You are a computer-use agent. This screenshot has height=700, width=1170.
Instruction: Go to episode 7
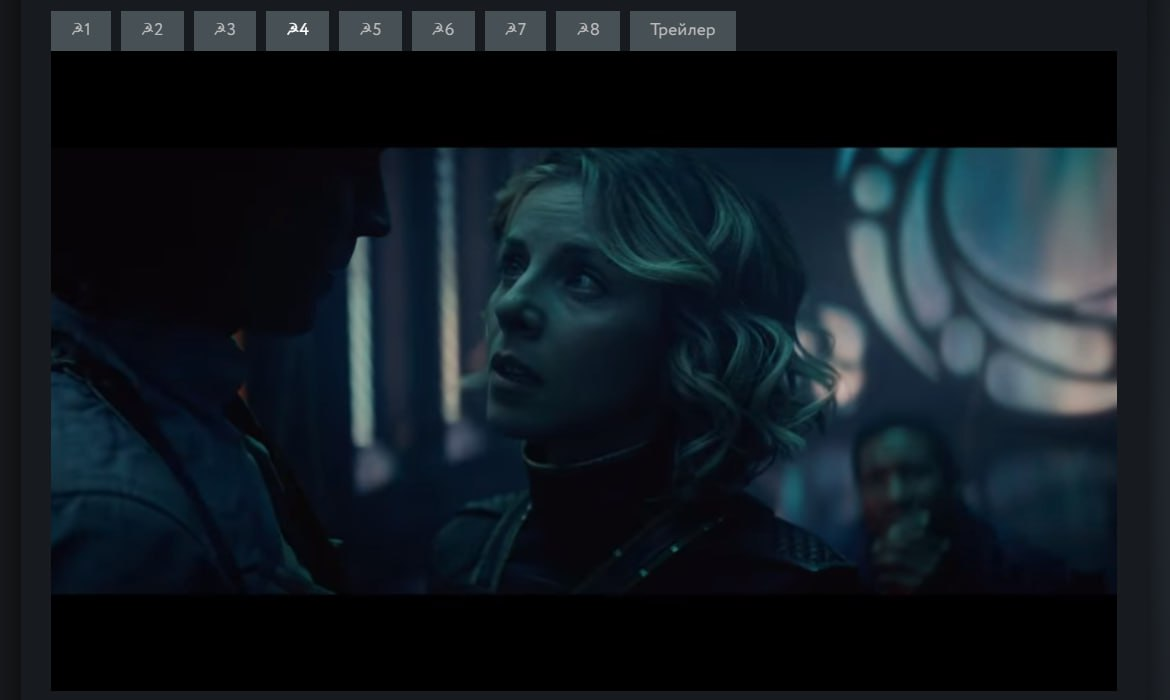pos(516,31)
